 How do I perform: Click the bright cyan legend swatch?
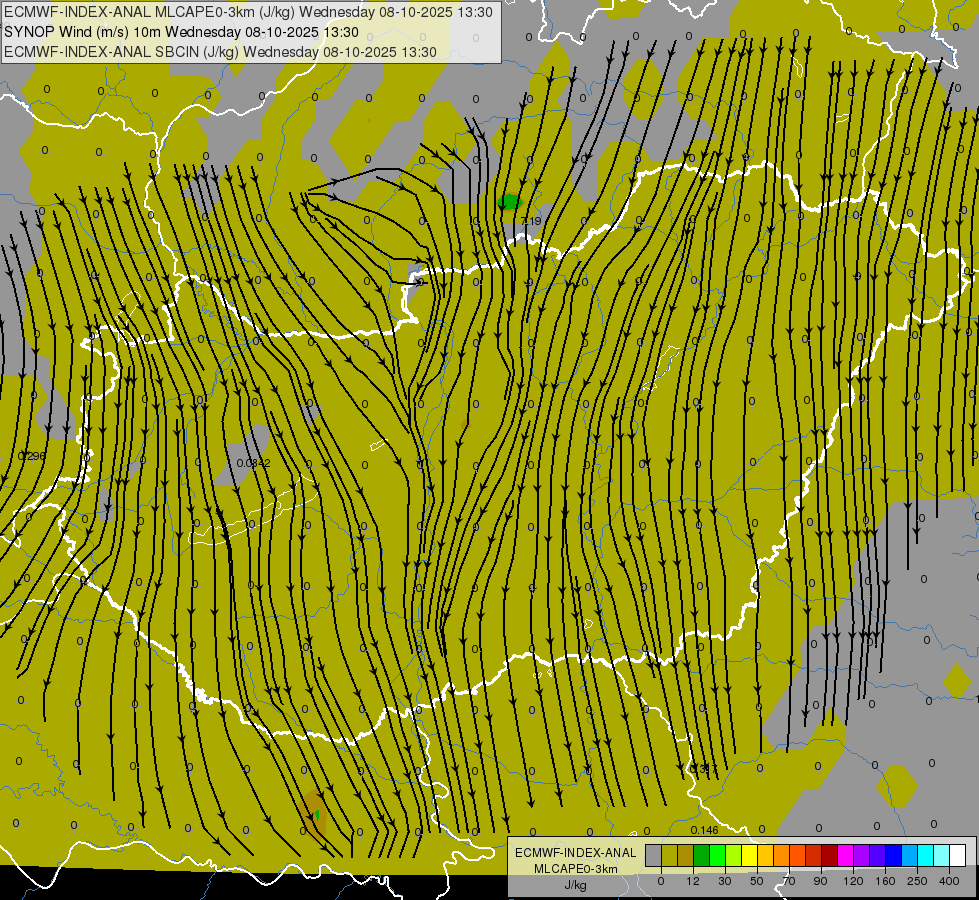(926, 855)
